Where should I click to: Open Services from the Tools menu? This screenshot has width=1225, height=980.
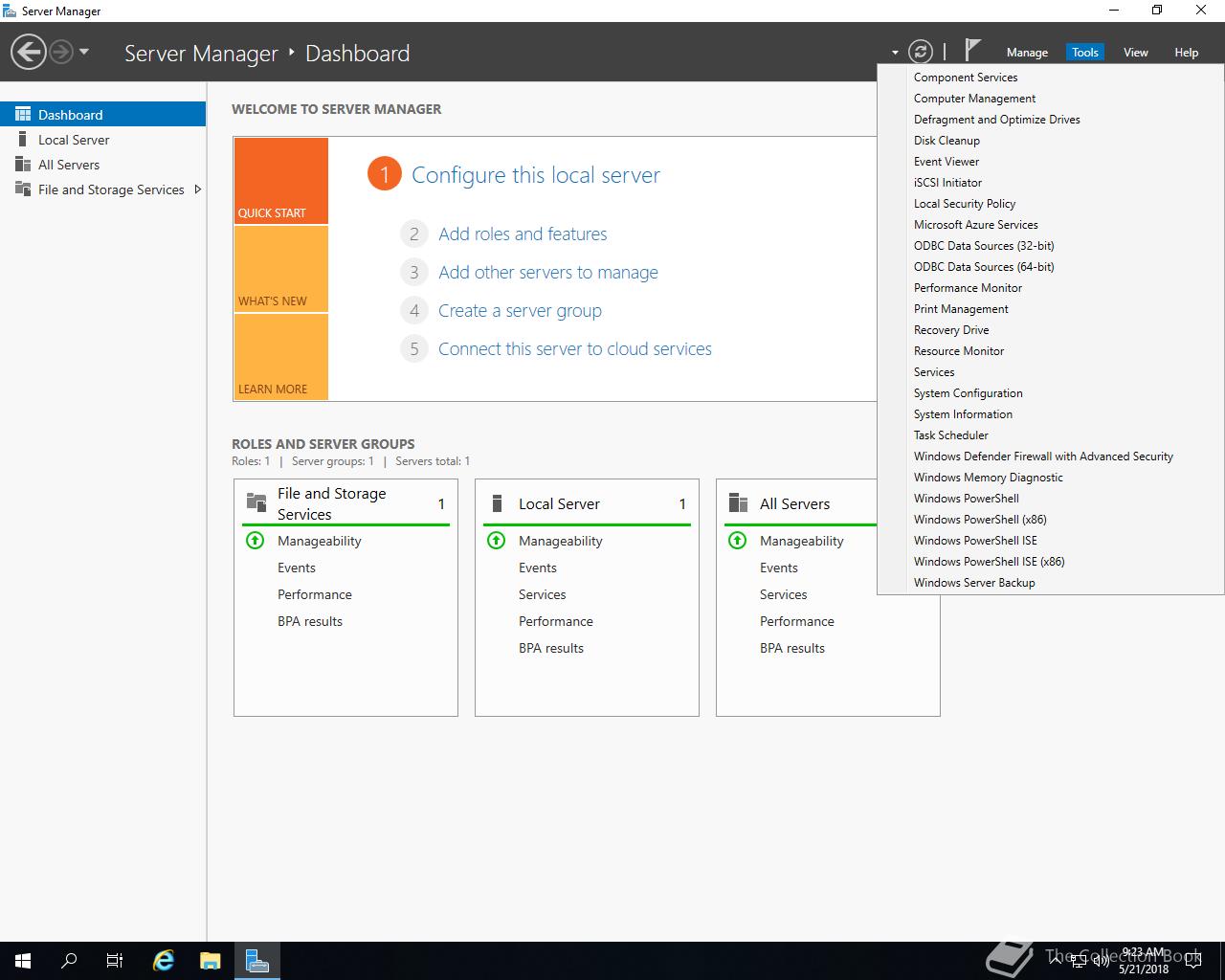tap(1050, 372)
